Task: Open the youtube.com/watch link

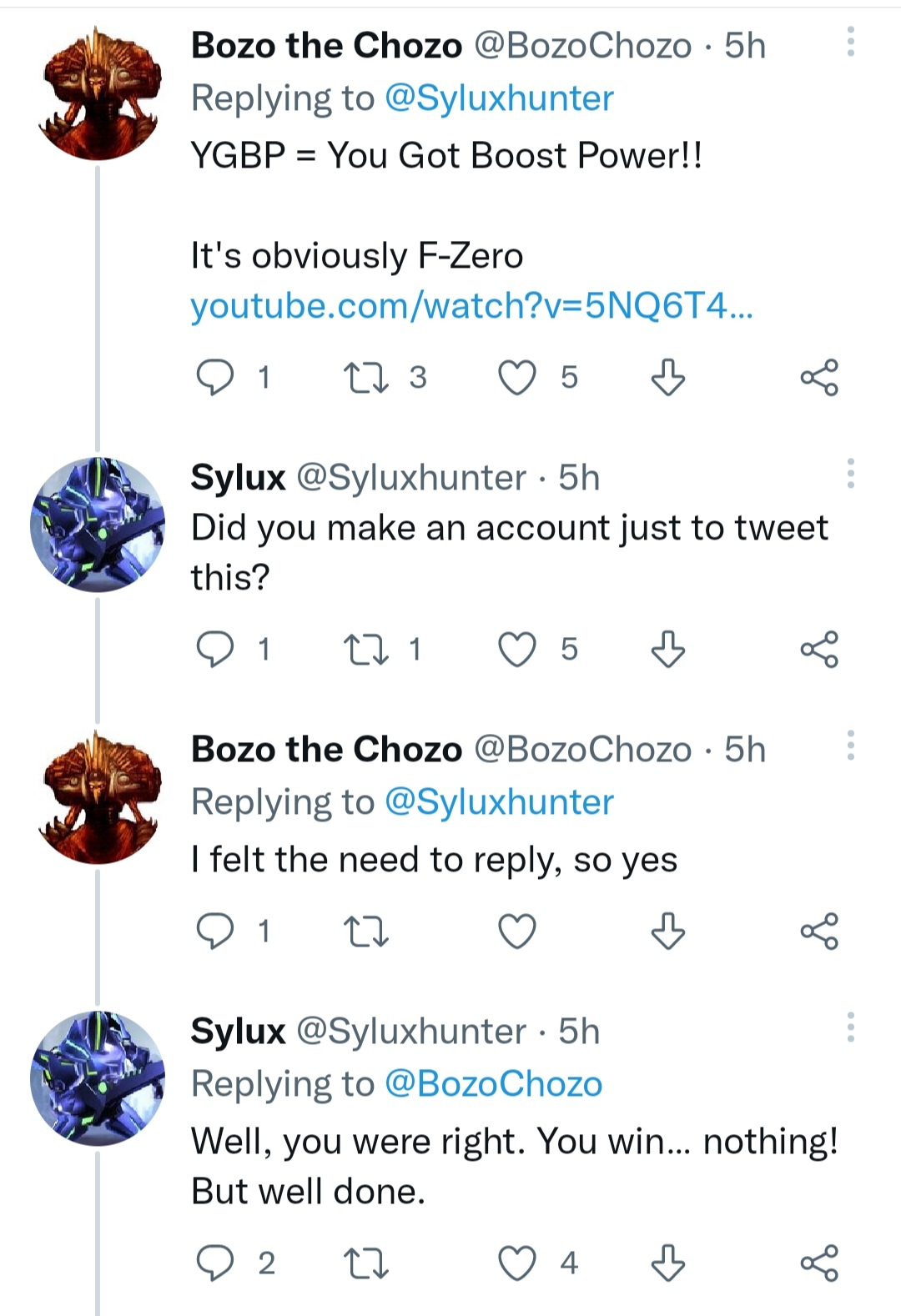Action: (x=471, y=306)
